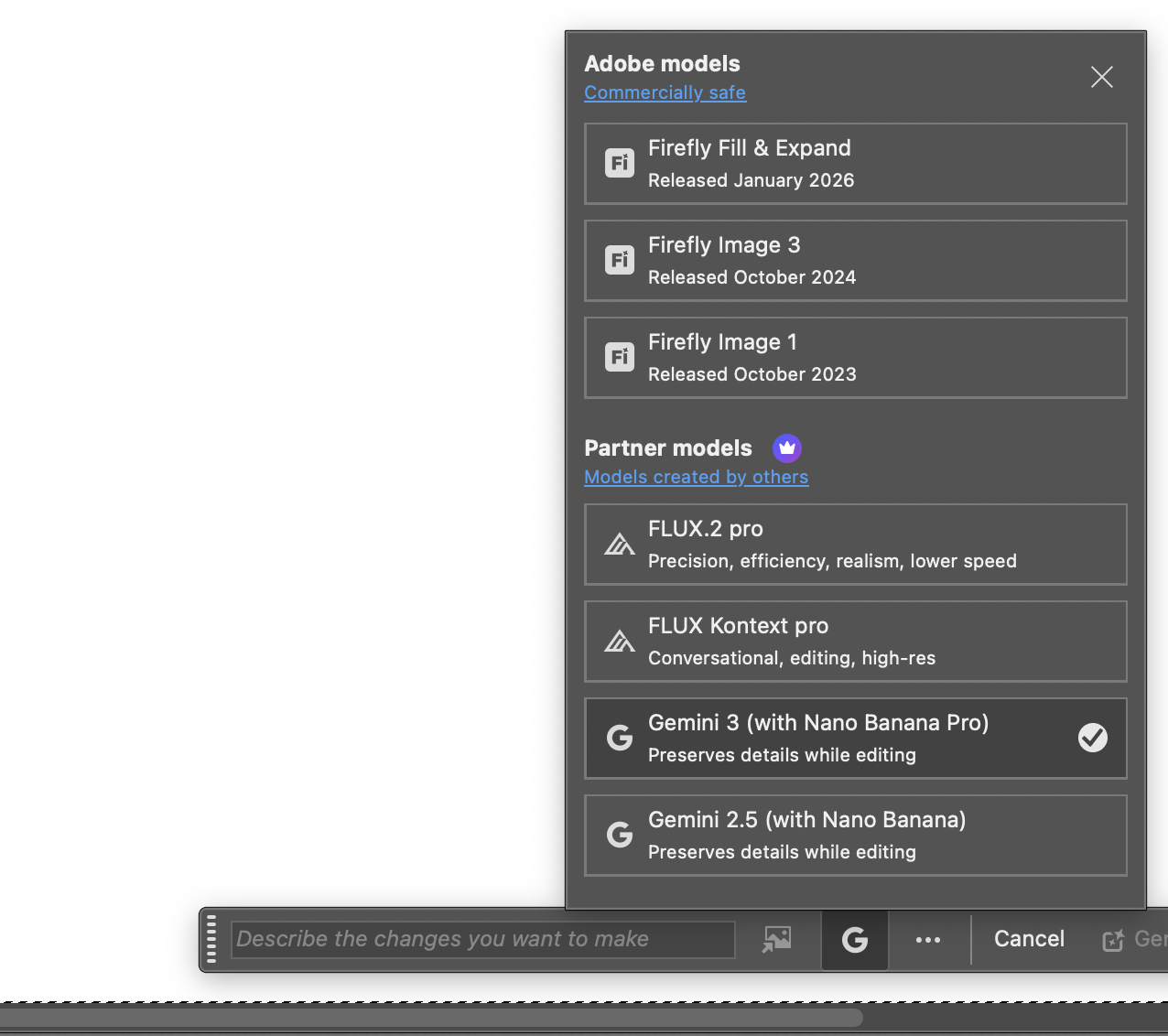Screen dimensions: 1168x1036
Task: Click the Firefly icon for Fill & Expand
Action: [x=620, y=163]
